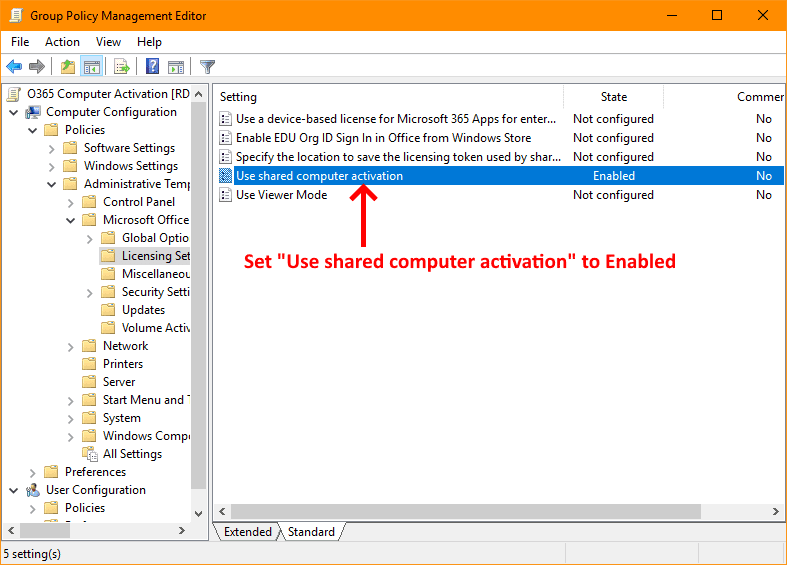Click the Up one level folder icon
Viewport: 787px width, 565px height.
68,66
